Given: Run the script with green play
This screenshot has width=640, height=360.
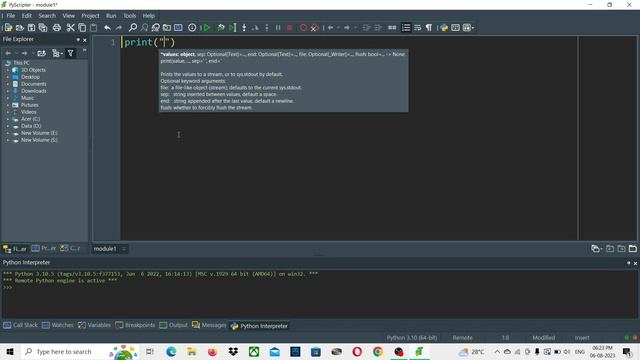Looking at the screenshot, I should tap(207, 28).
